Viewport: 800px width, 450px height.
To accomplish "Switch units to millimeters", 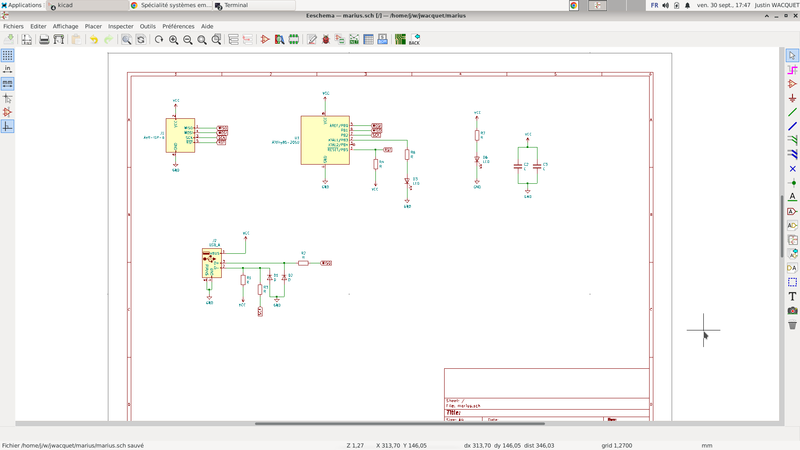I will [x=7, y=84].
